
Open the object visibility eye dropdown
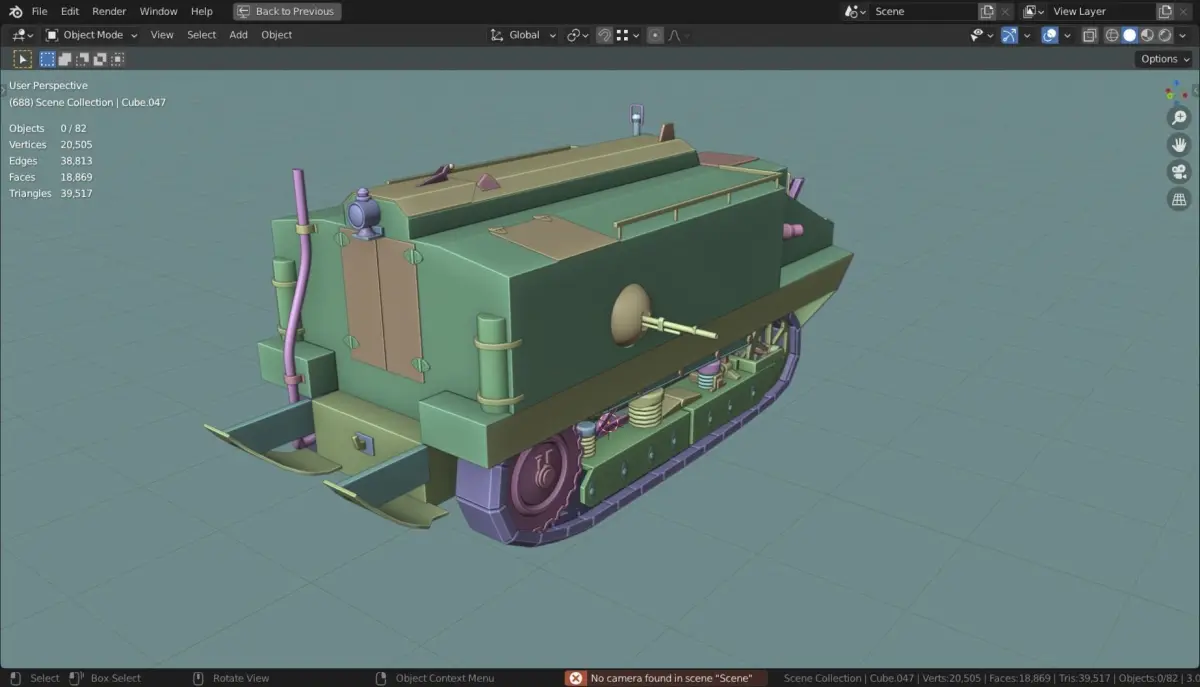tap(982, 35)
